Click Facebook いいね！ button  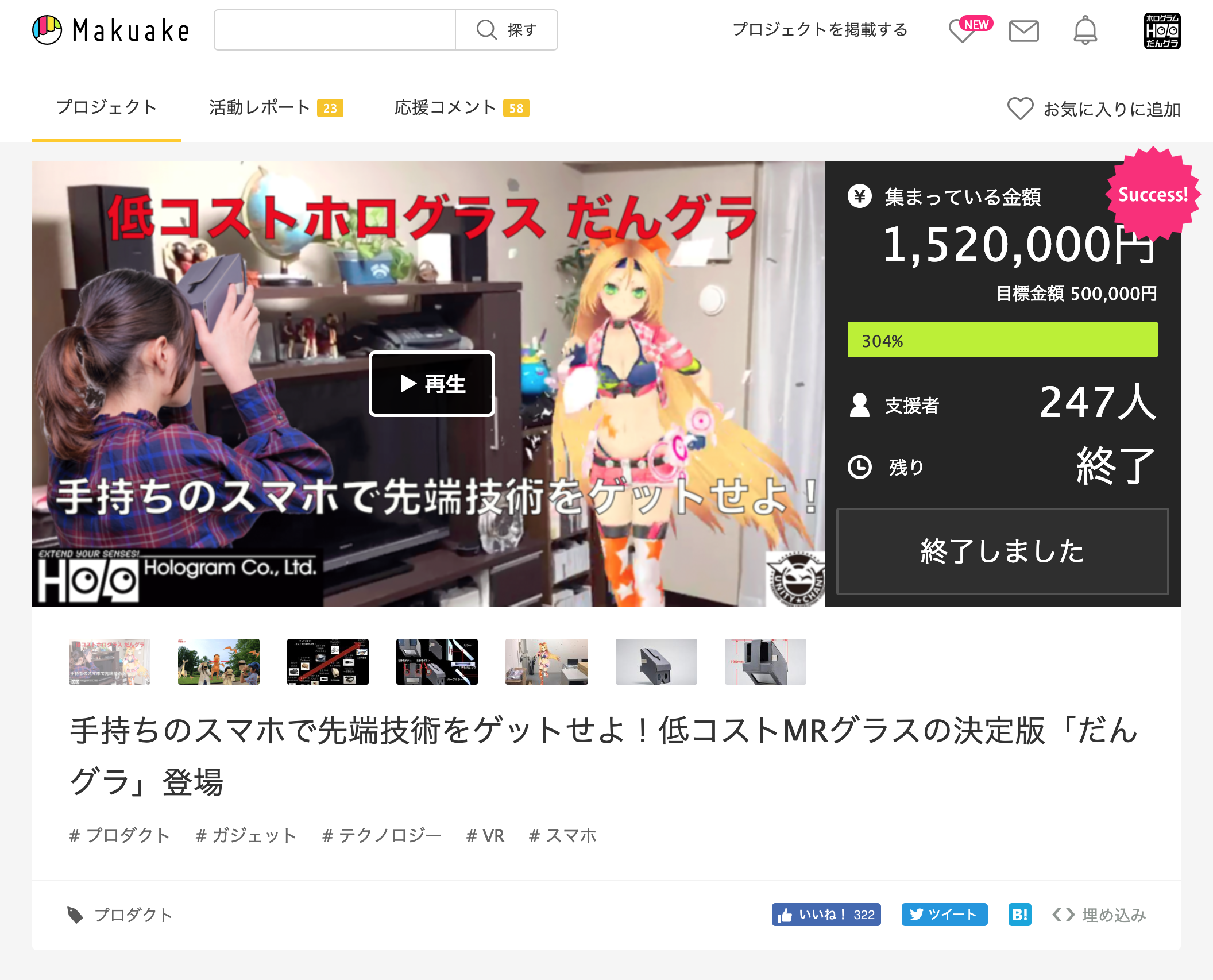coord(826,915)
